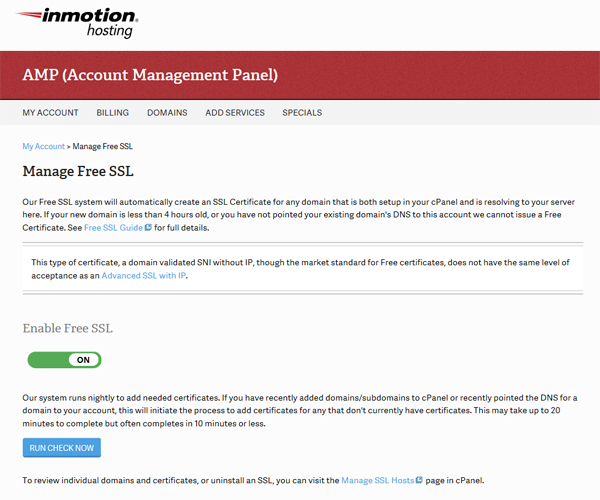Image resolution: width=600 pixels, height=500 pixels.
Task: Open the ADD SERVICES menu
Action: 235,113
